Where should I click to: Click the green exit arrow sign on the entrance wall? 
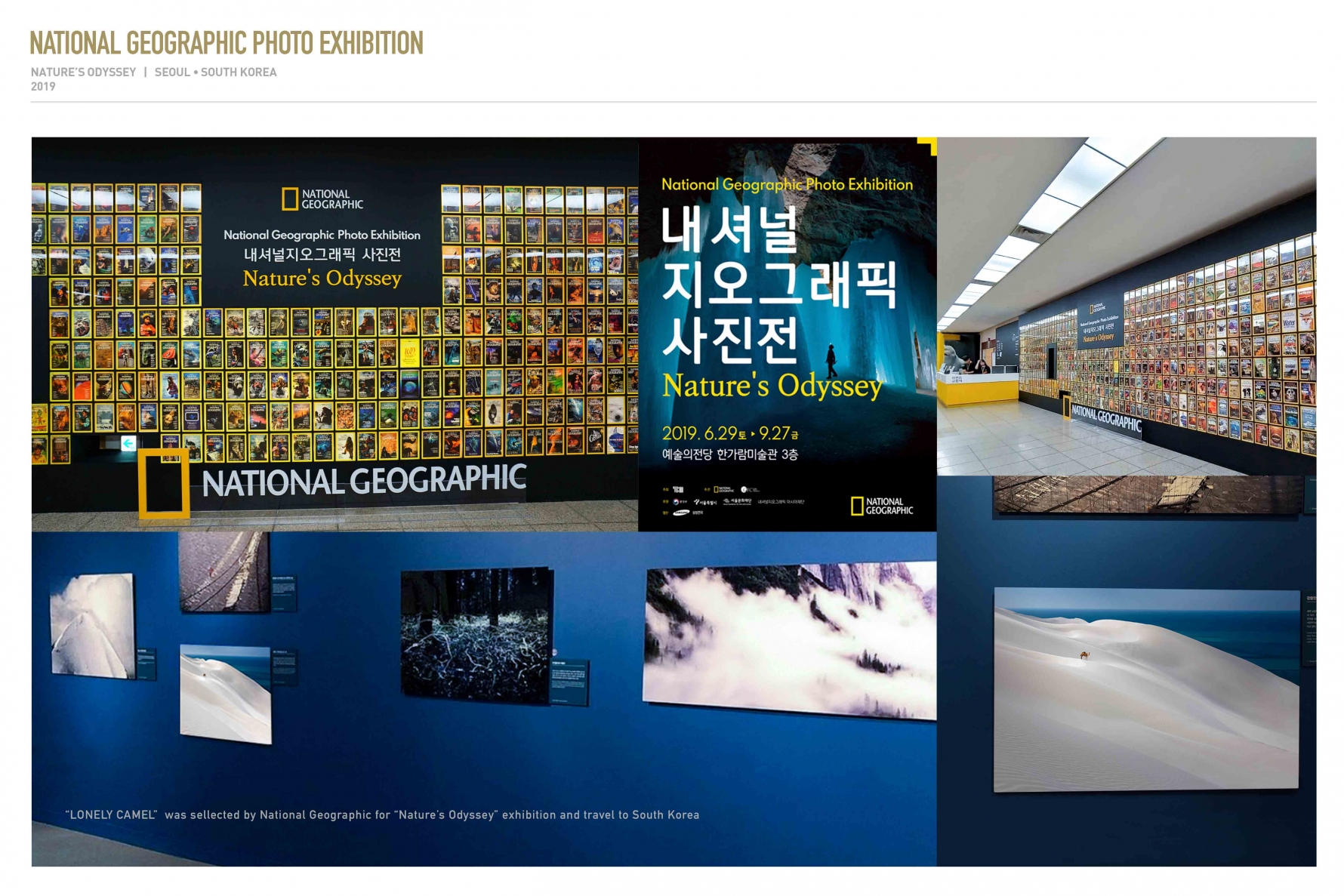coord(128,444)
